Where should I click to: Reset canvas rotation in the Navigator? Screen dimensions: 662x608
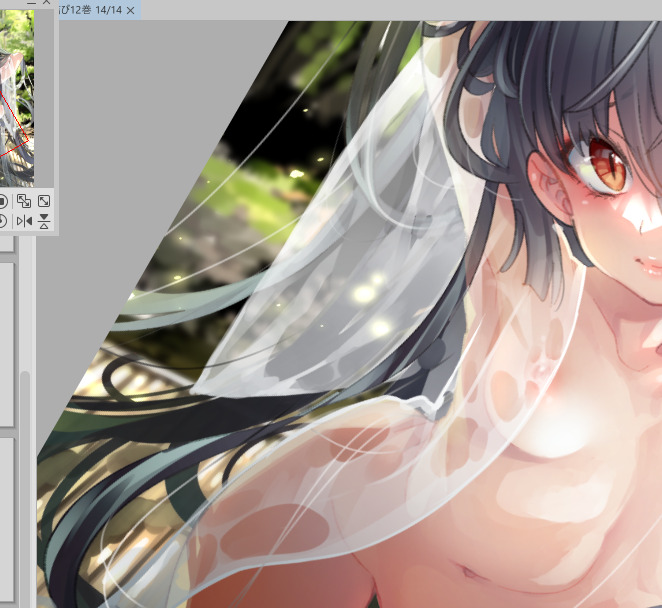pyautogui.click(x=2, y=221)
